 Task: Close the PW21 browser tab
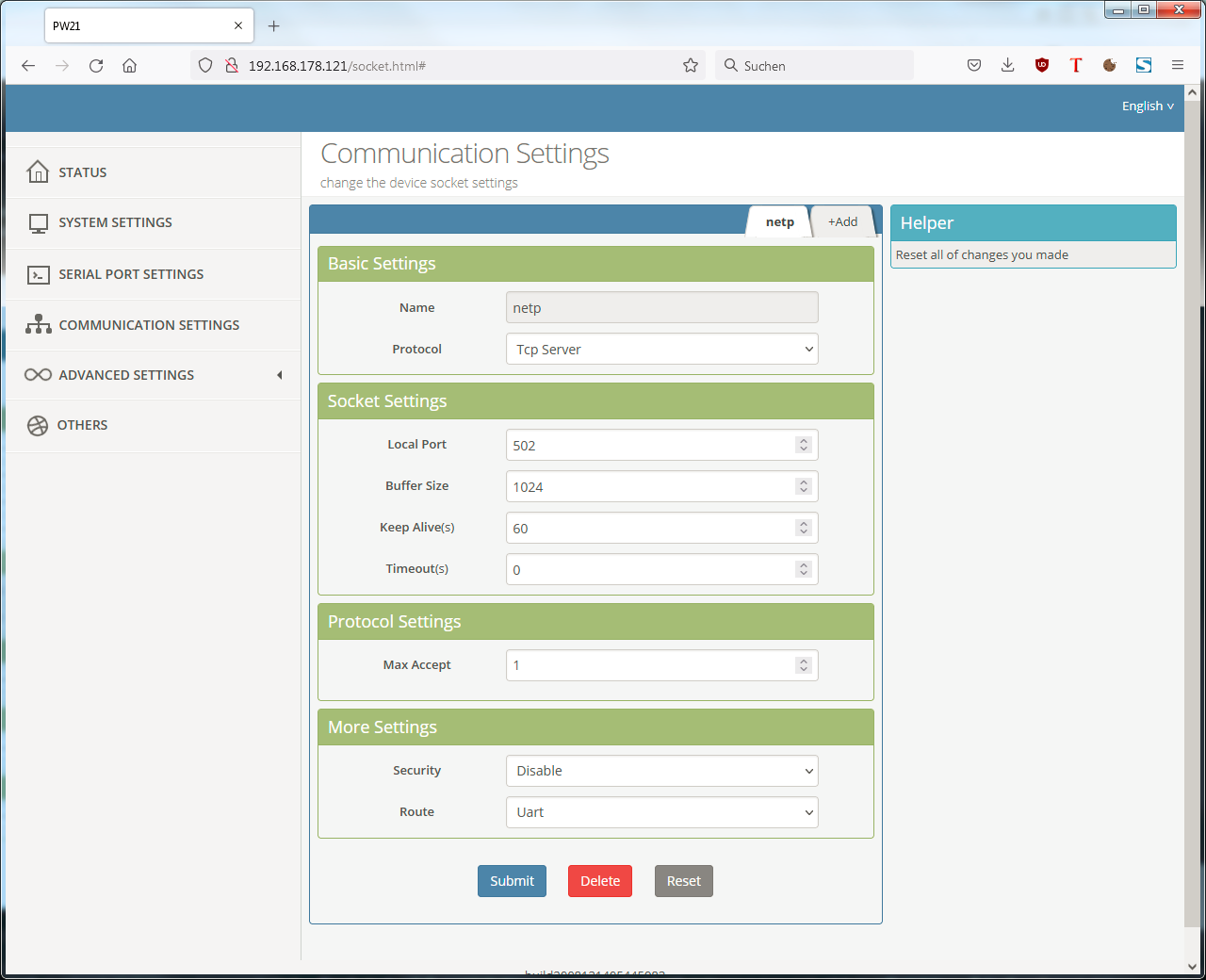238,25
